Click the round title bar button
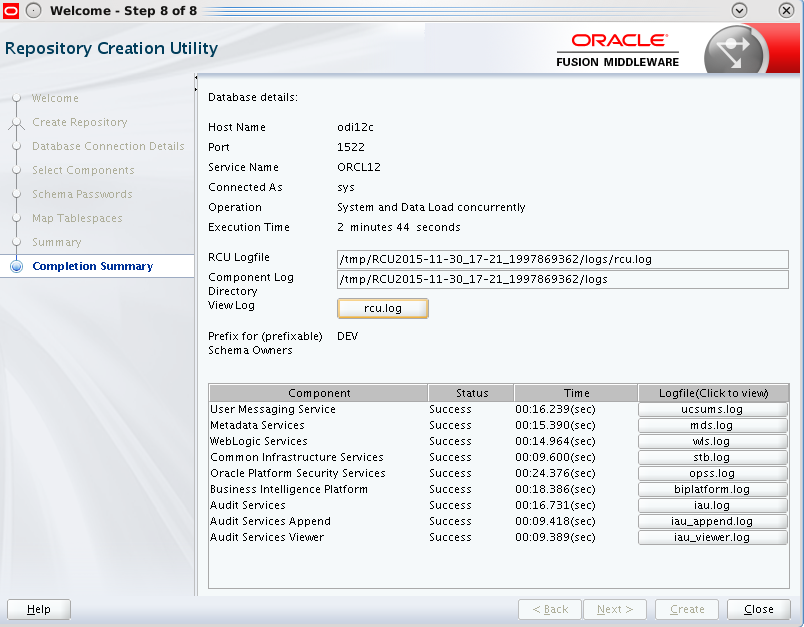Viewport: 804px width, 627px height. 33,10
